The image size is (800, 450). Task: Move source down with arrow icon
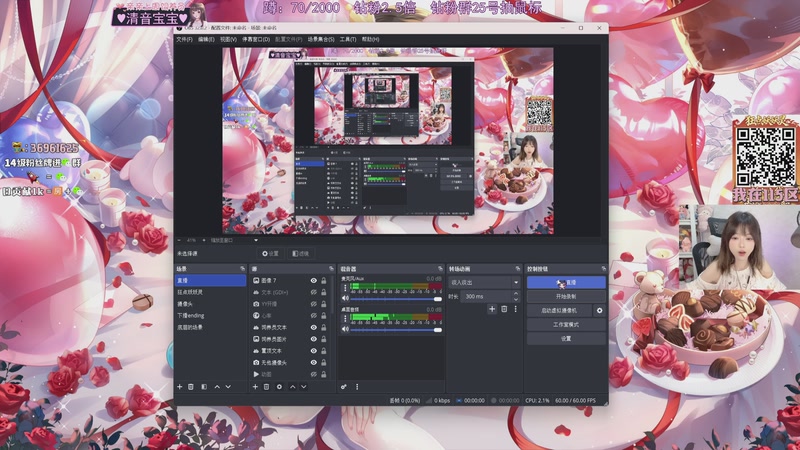(x=304, y=387)
